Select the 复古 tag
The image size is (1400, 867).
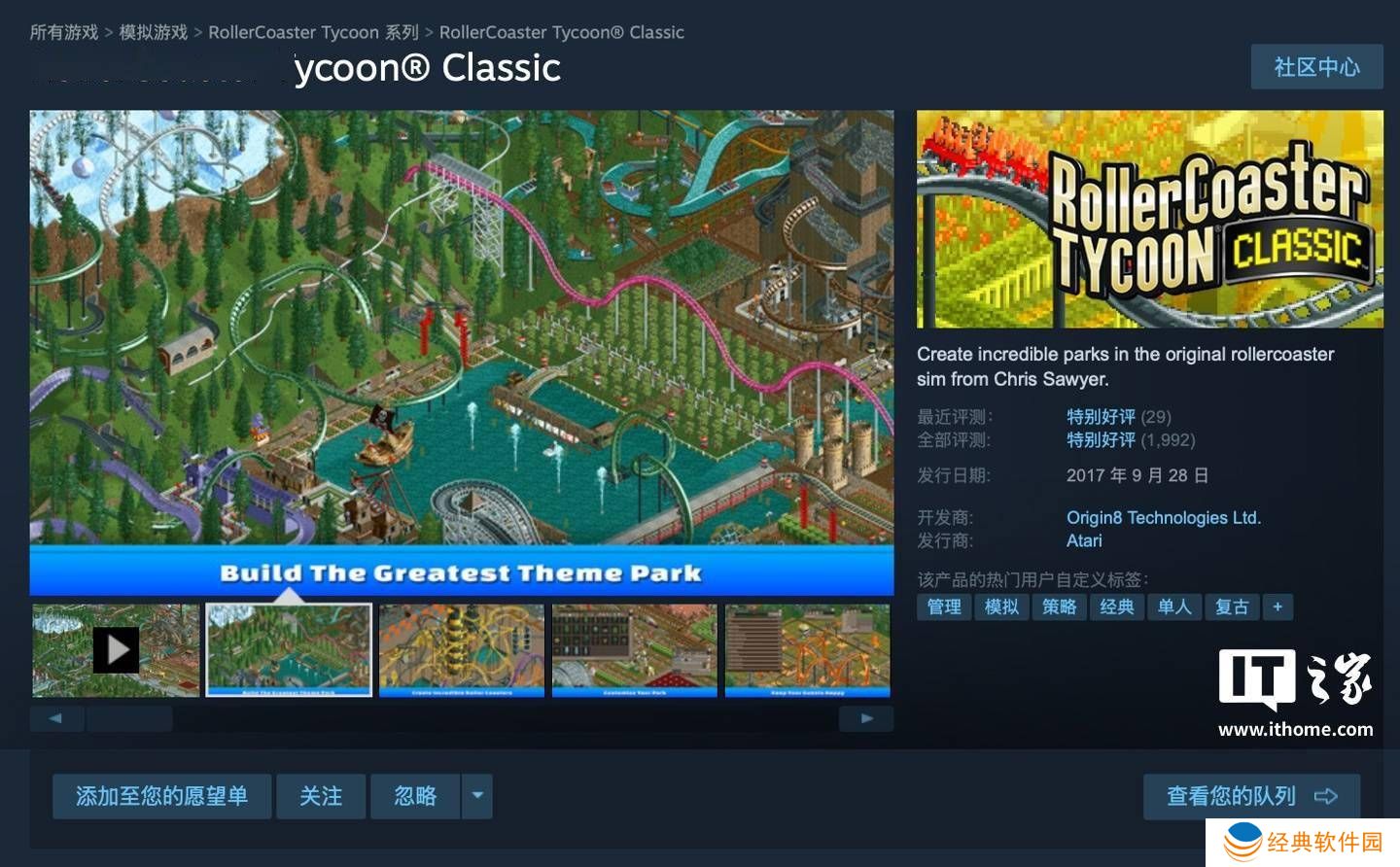pos(1232,607)
